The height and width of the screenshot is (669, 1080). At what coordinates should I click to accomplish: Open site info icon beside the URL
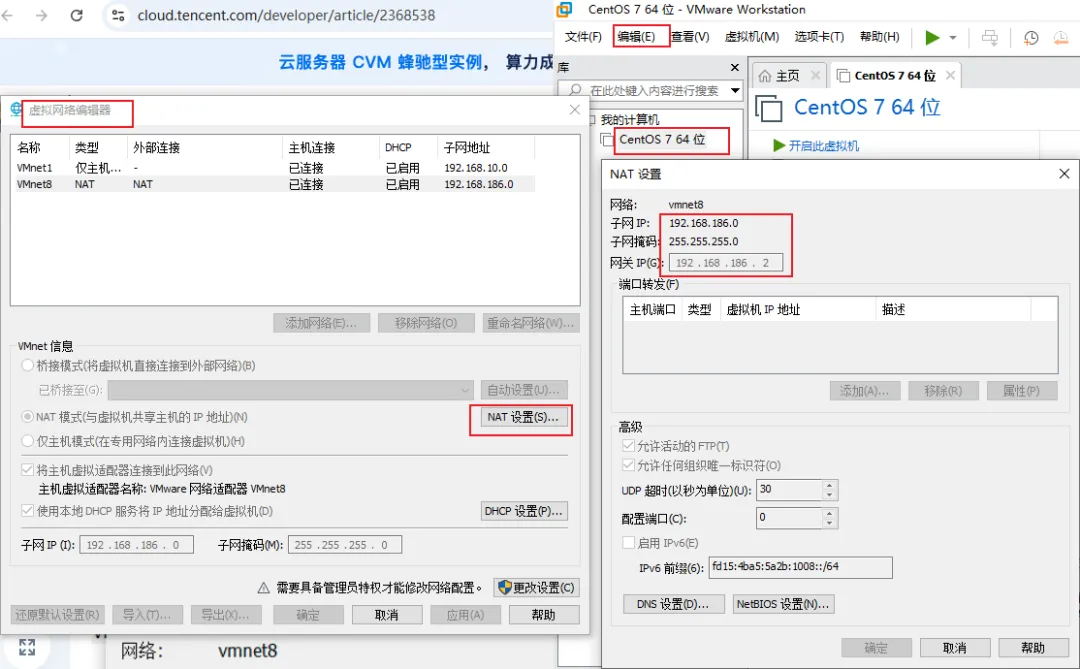click(118, 15)
